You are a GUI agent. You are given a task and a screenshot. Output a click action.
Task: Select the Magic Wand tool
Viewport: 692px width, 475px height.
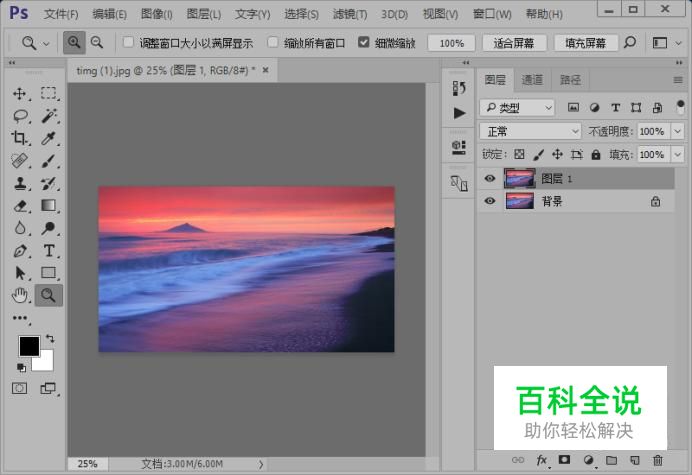(x=49, y=116)
